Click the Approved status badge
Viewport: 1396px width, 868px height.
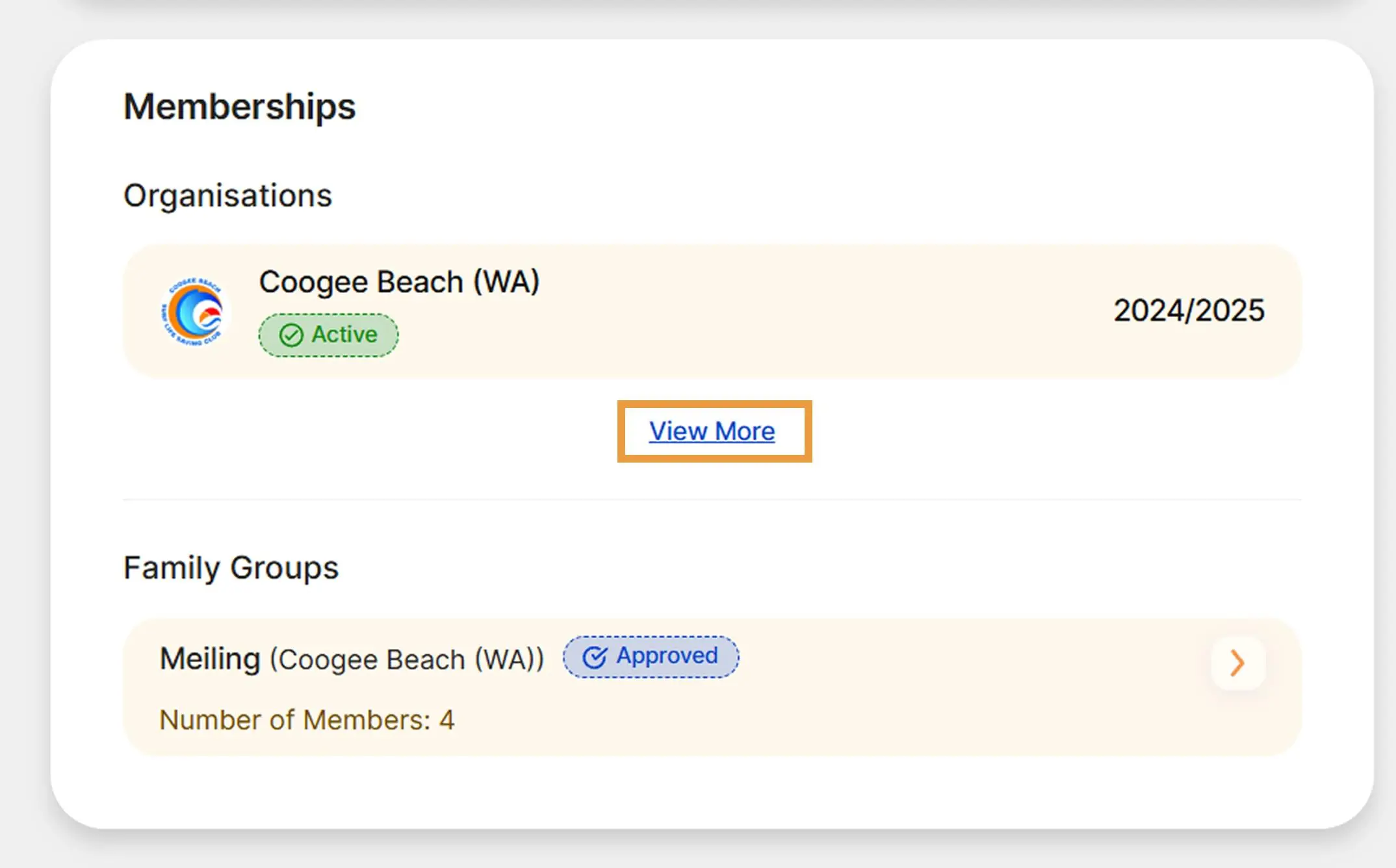click(651, 657)
